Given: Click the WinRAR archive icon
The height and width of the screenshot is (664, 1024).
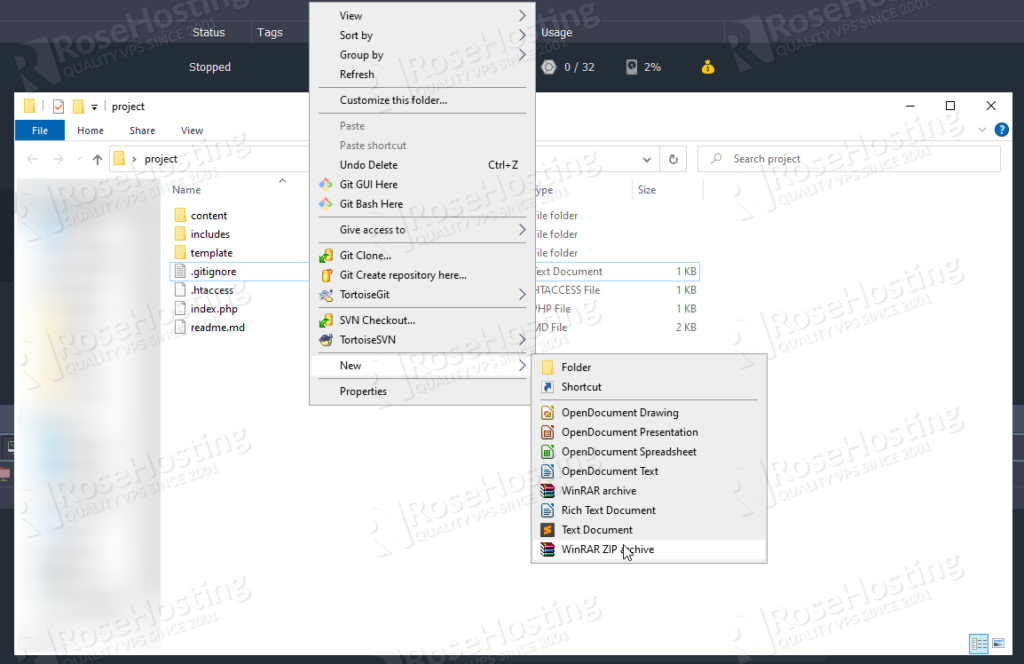Looking at the screenshot, I should (x=548, y=491).
